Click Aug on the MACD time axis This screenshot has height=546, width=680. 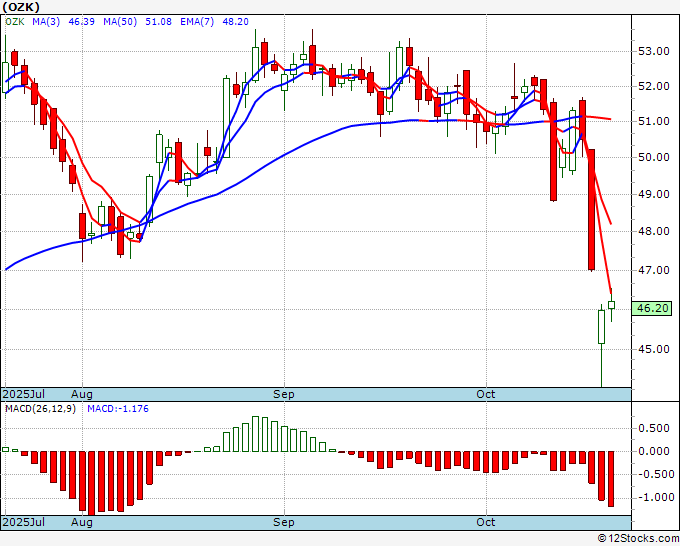tap(82, 522)
